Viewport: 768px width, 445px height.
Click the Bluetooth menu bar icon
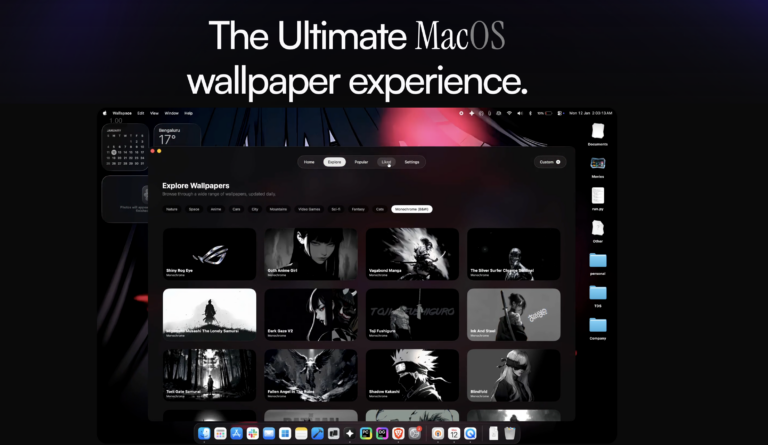click(530, 113)
